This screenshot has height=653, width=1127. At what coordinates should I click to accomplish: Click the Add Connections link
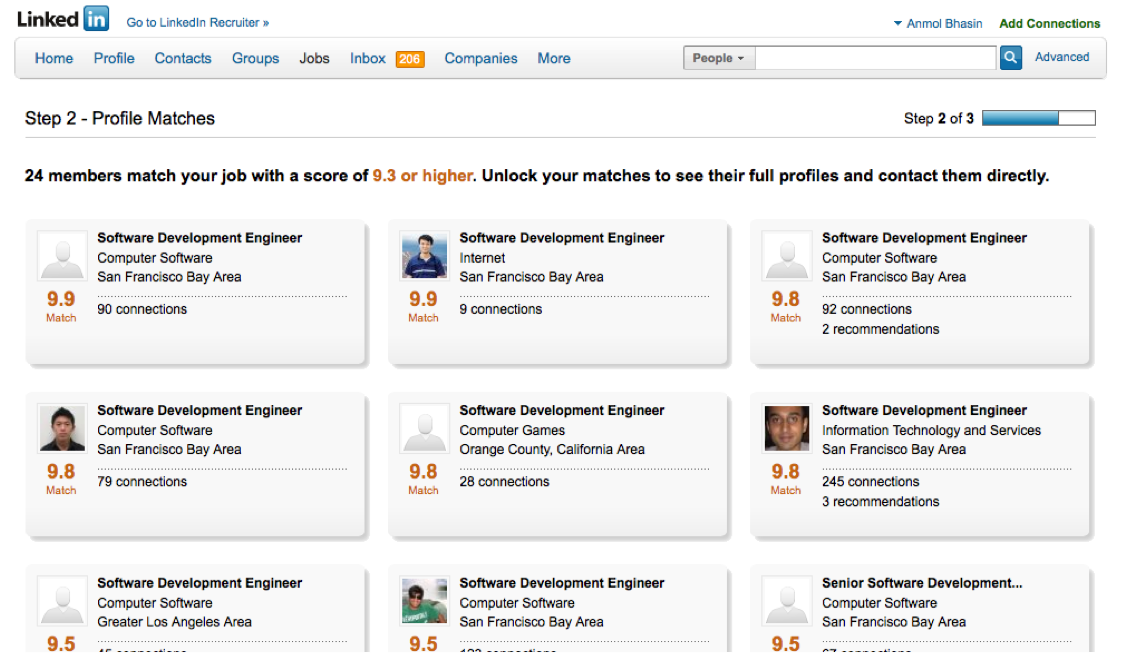1049,23
